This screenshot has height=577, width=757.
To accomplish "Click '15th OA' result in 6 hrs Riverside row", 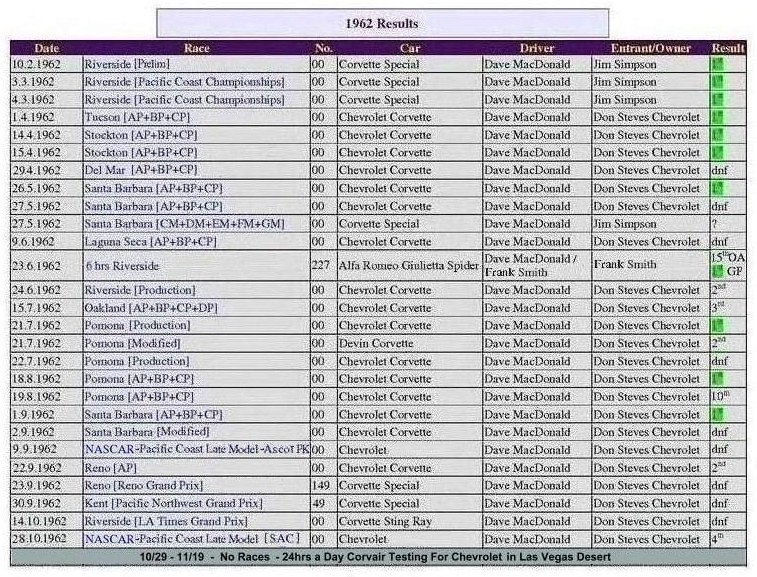I will point(728,257).
